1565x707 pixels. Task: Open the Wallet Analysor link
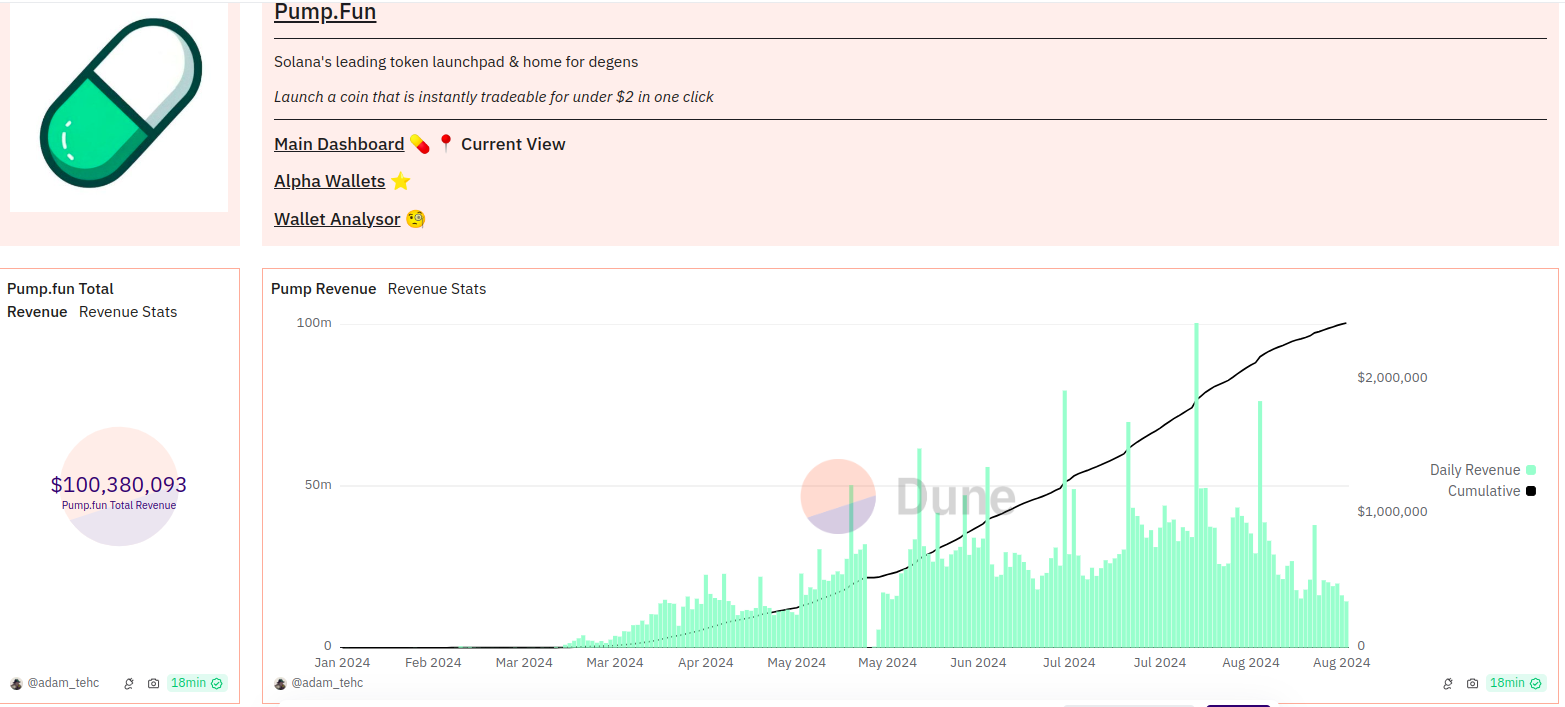[337, 218]
